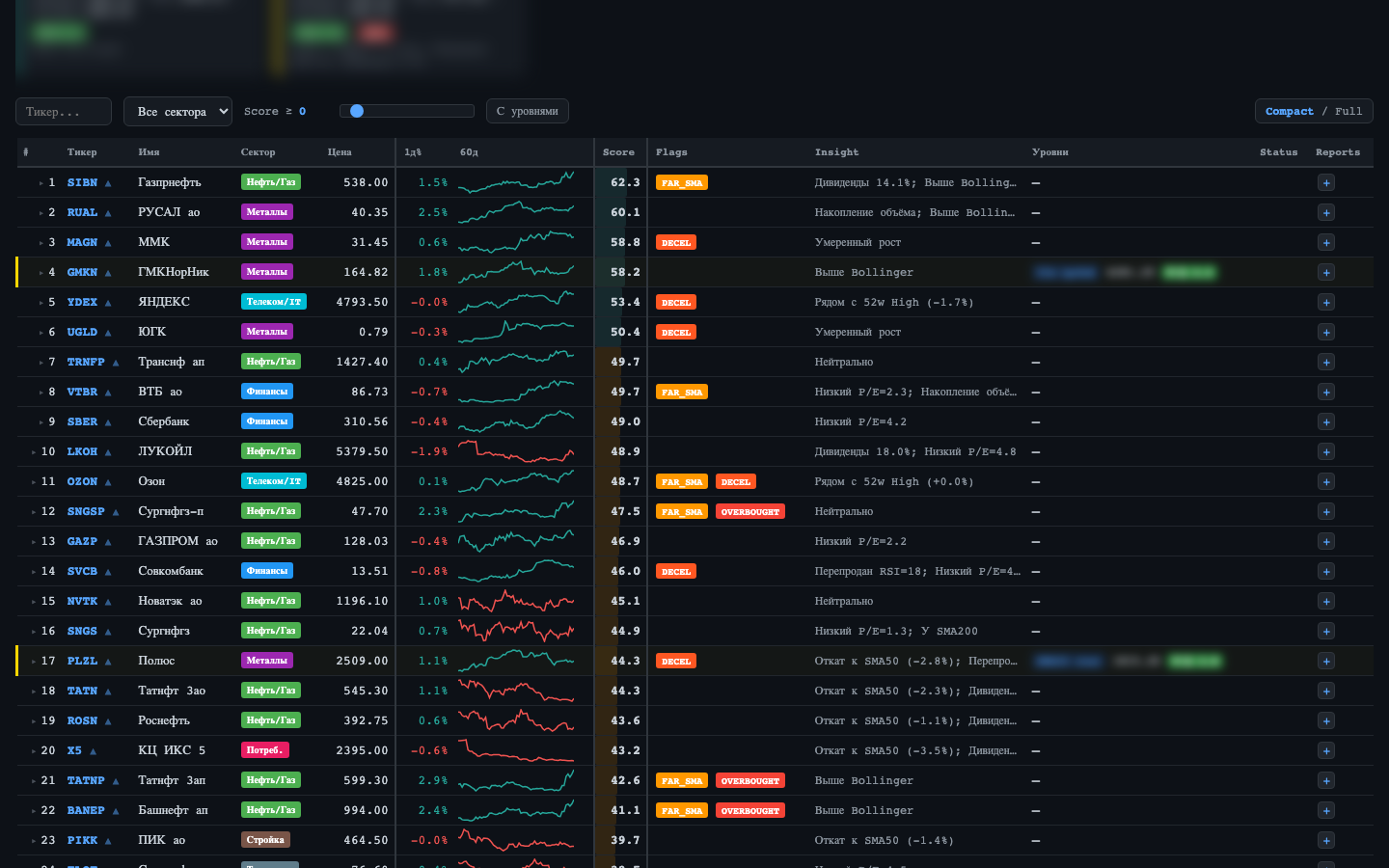Click the triangle icon beside the YDEX ticker
This screenshot has height=868, width=1389.
[x=108, y=303]
